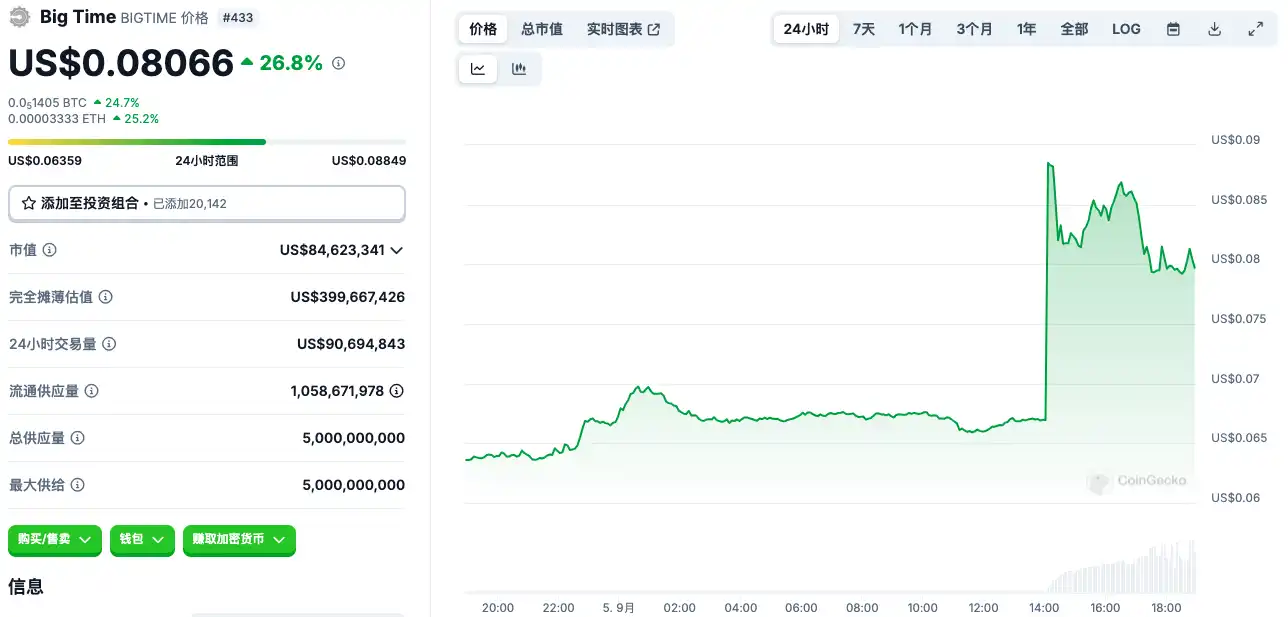
Task: Click the download chart icon
Action: [1215, 29]
